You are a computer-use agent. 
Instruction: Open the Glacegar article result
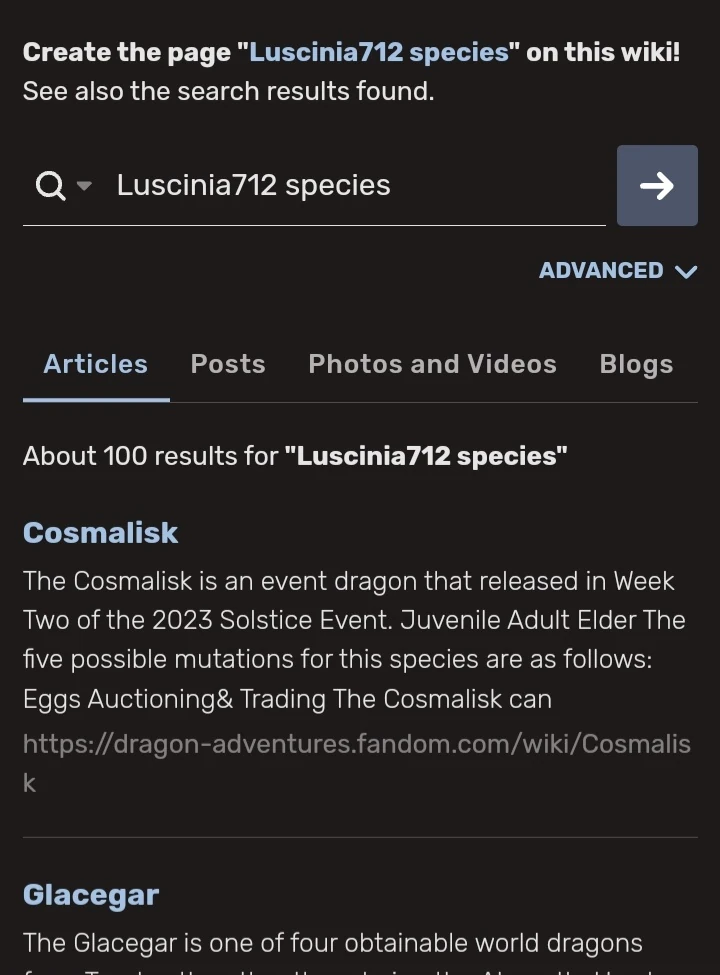(91, 894)
